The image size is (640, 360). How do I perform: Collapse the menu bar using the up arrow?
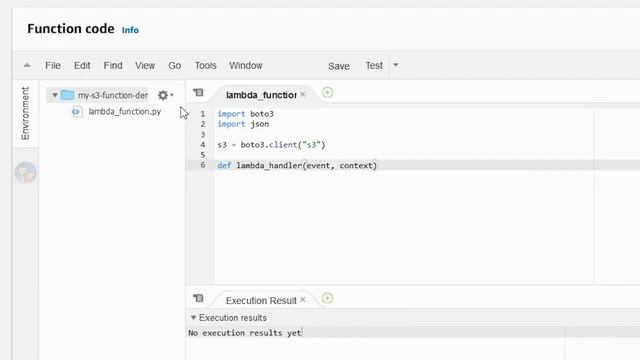pos(27,65)
